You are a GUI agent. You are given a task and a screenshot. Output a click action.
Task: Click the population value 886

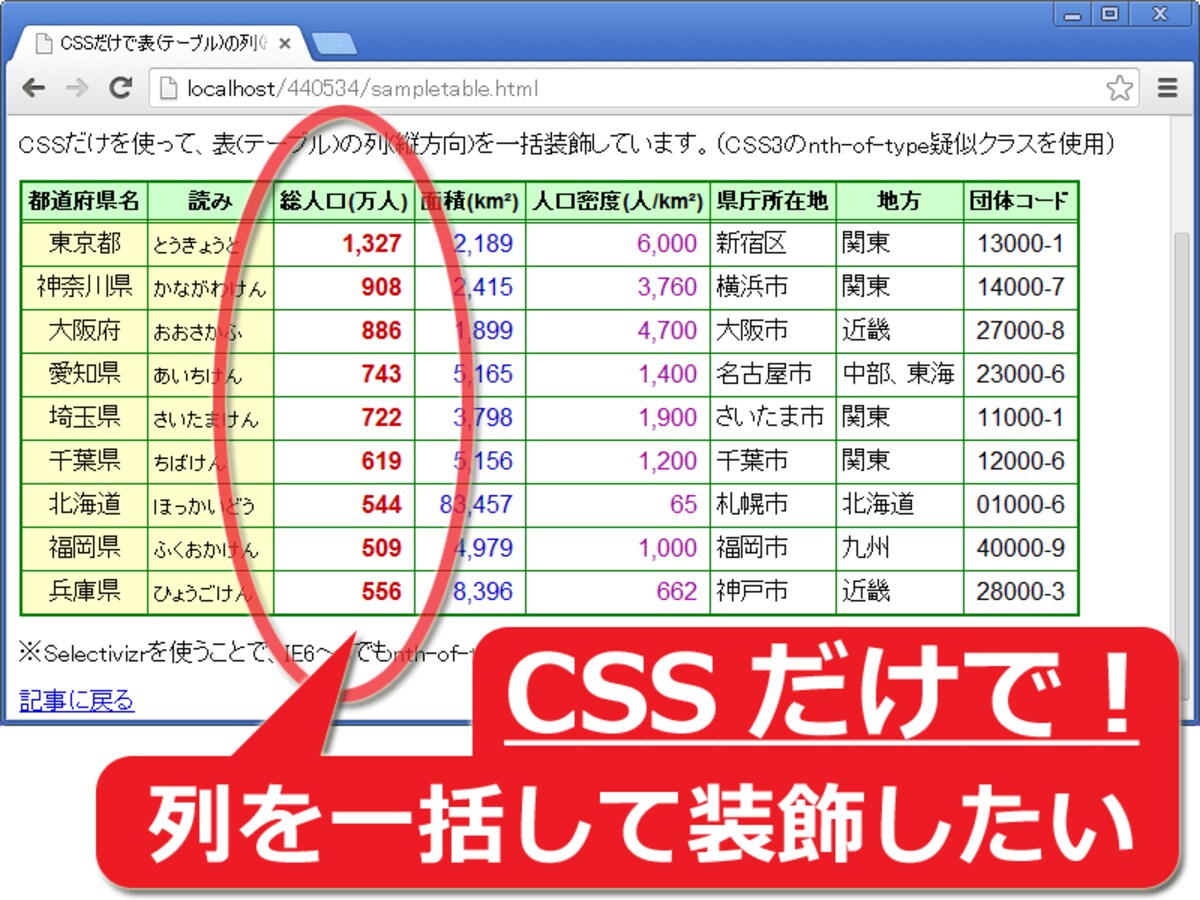pyautogui.click(x=381, y=330)
